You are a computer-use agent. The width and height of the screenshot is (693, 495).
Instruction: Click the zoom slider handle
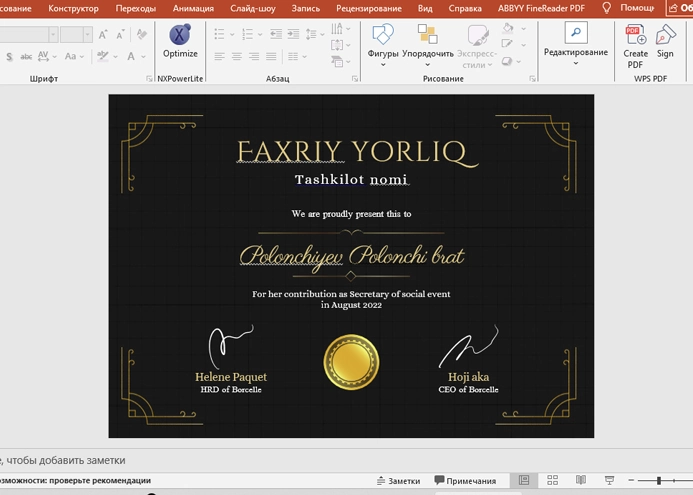[659, 480]
